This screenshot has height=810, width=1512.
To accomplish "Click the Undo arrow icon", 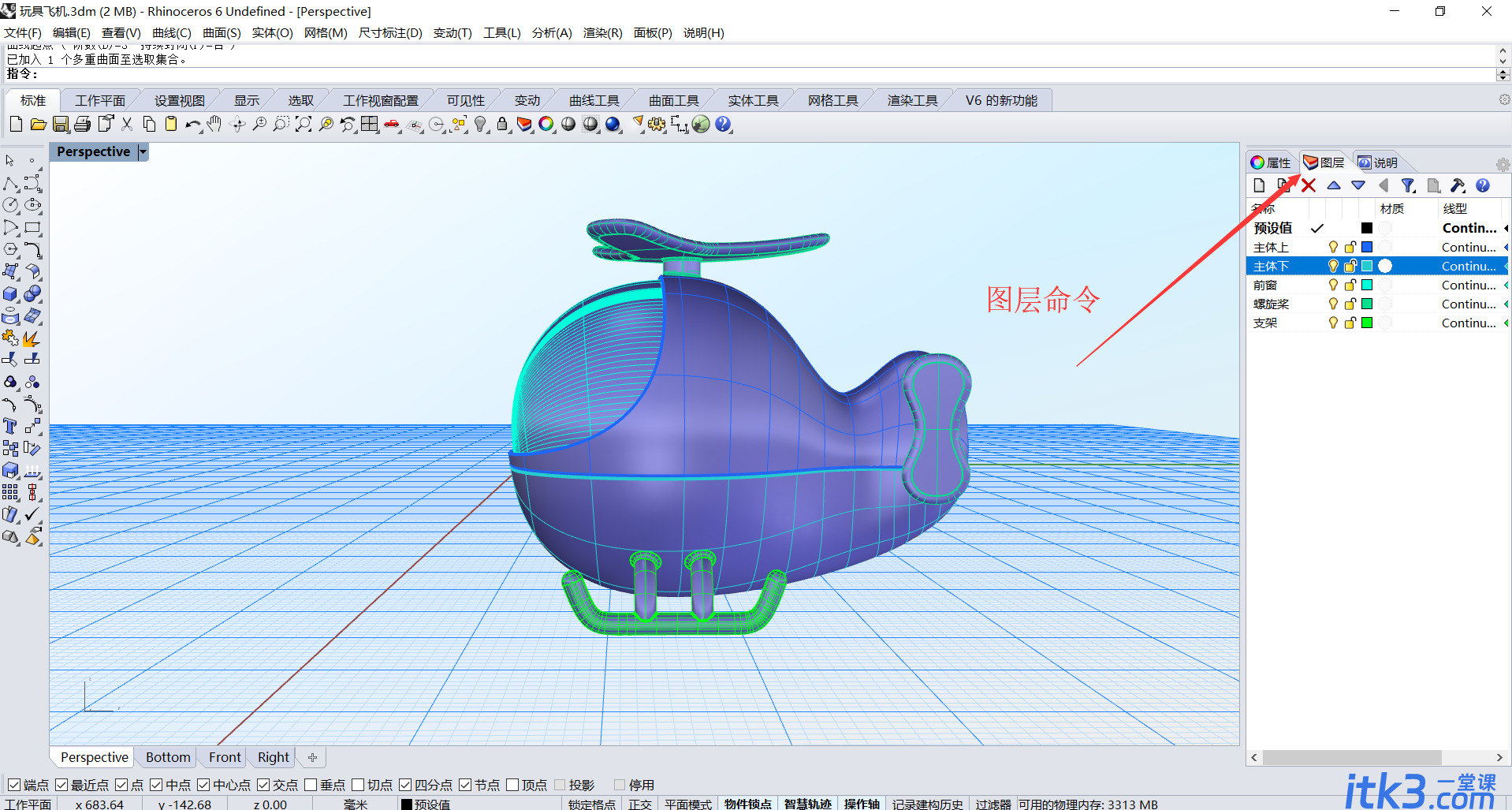I will pyautogui.click(x=193, y=124).
